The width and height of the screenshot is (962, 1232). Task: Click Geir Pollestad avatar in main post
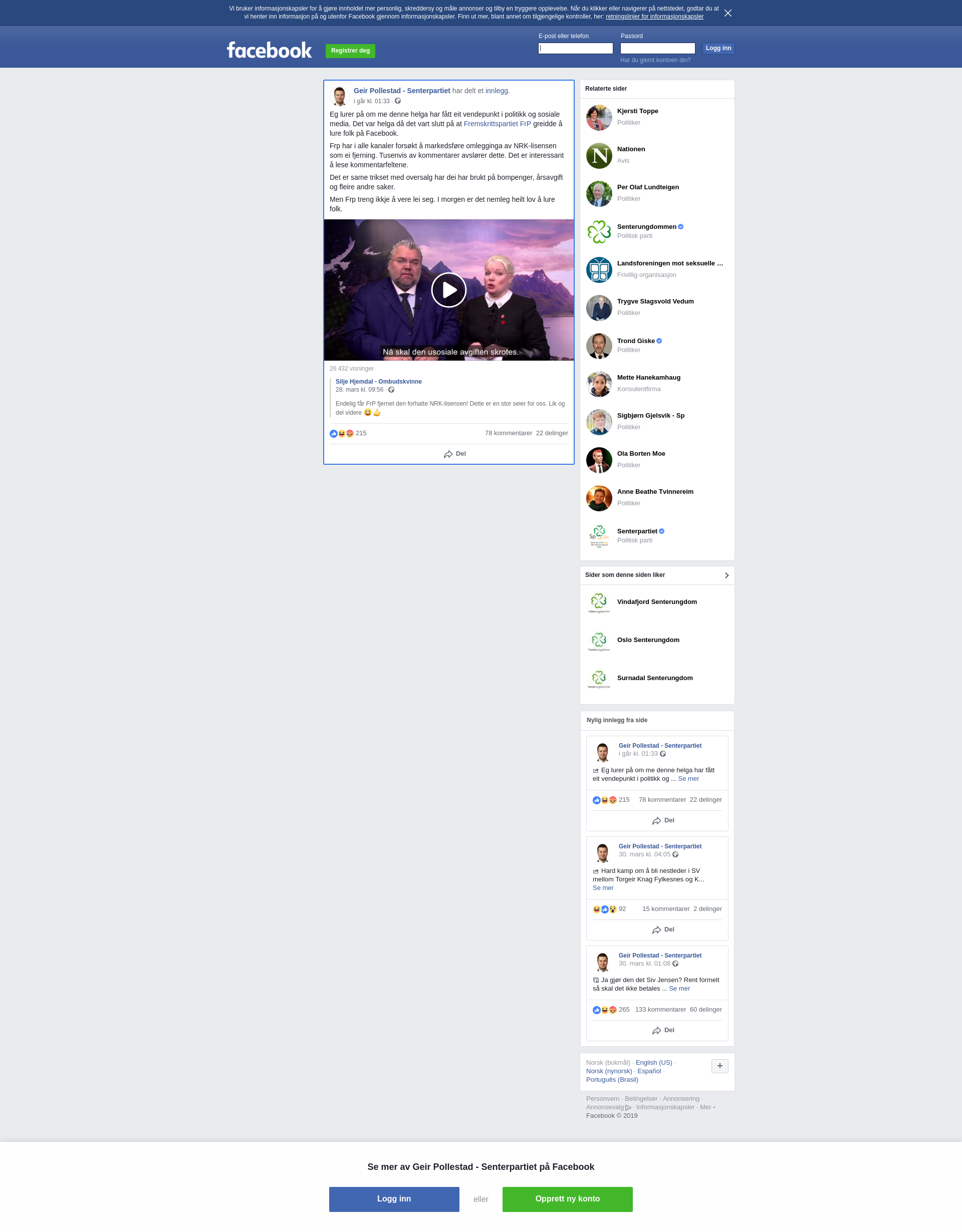pyautogui.click(x=339, y=96)
